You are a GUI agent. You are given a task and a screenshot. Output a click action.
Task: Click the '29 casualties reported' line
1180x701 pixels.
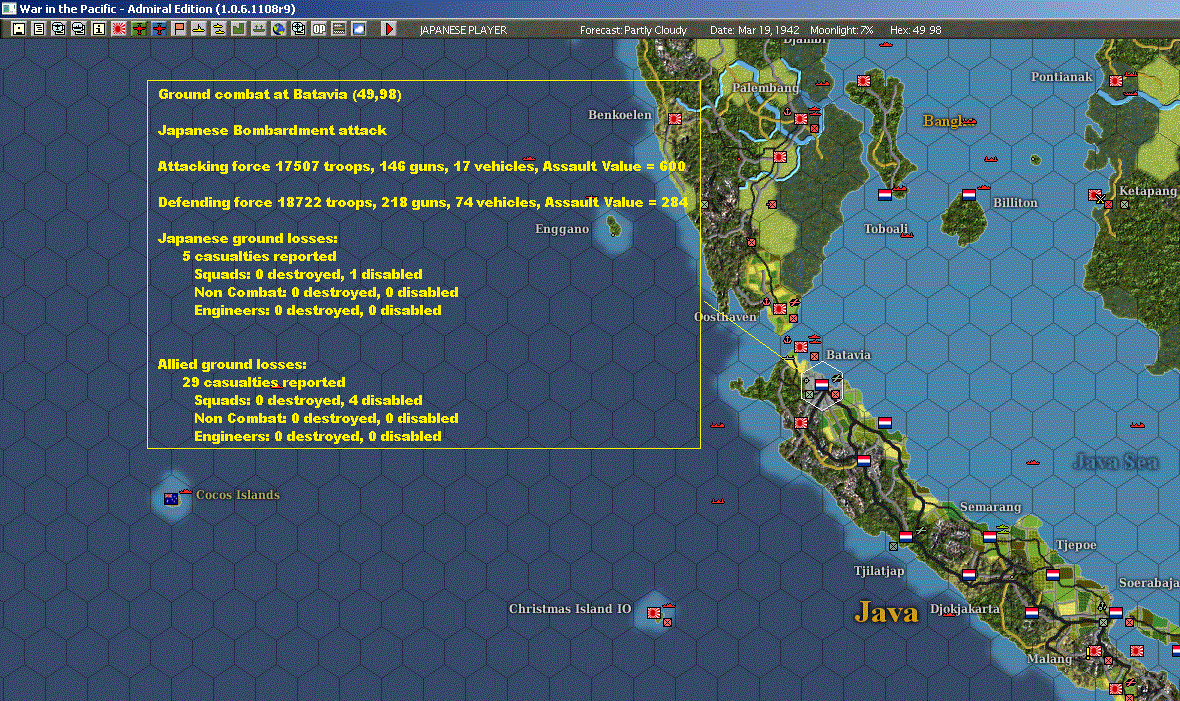pyautogui.click(x=263, y=383)
